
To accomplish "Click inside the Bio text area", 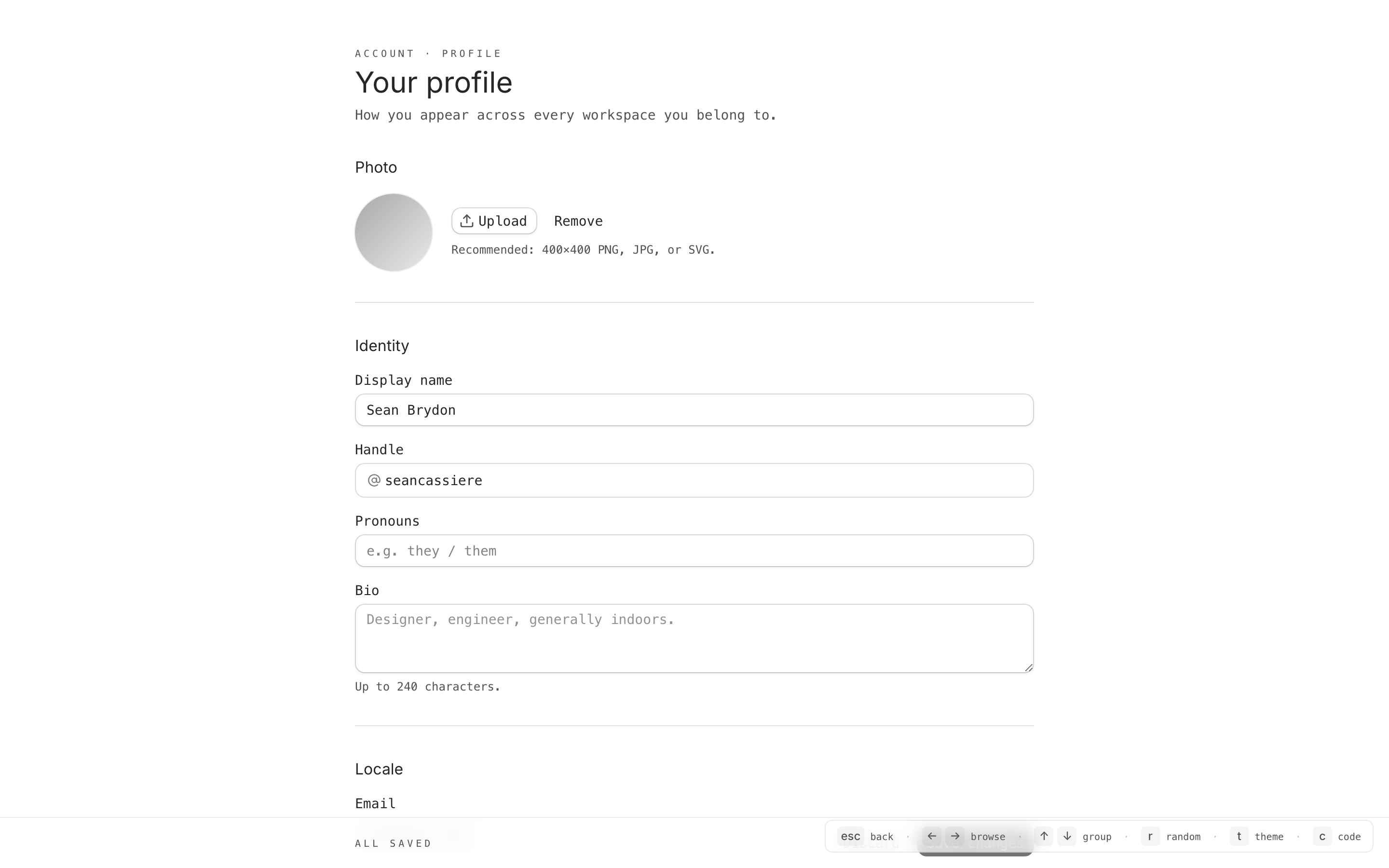I will tap(694, 638).
